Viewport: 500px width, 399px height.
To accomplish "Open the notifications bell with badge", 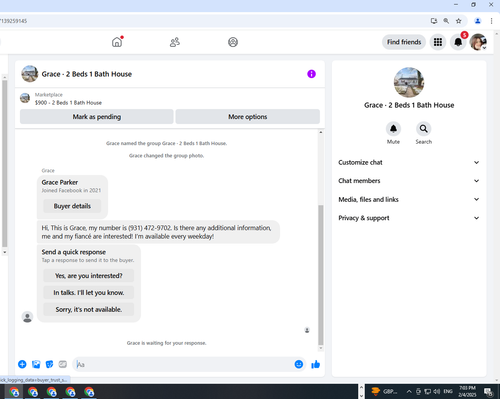I will click(x=458, y=42).
